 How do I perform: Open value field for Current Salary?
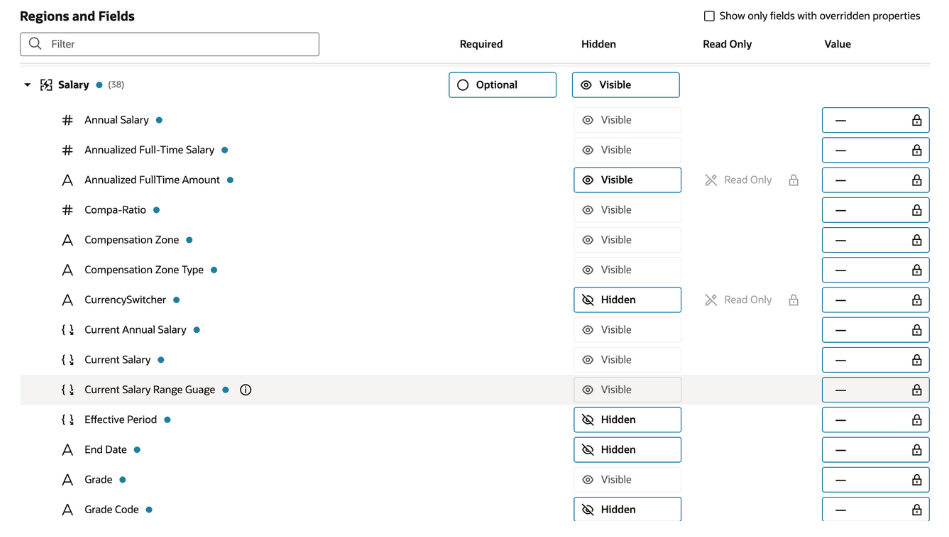coord(865,360)
